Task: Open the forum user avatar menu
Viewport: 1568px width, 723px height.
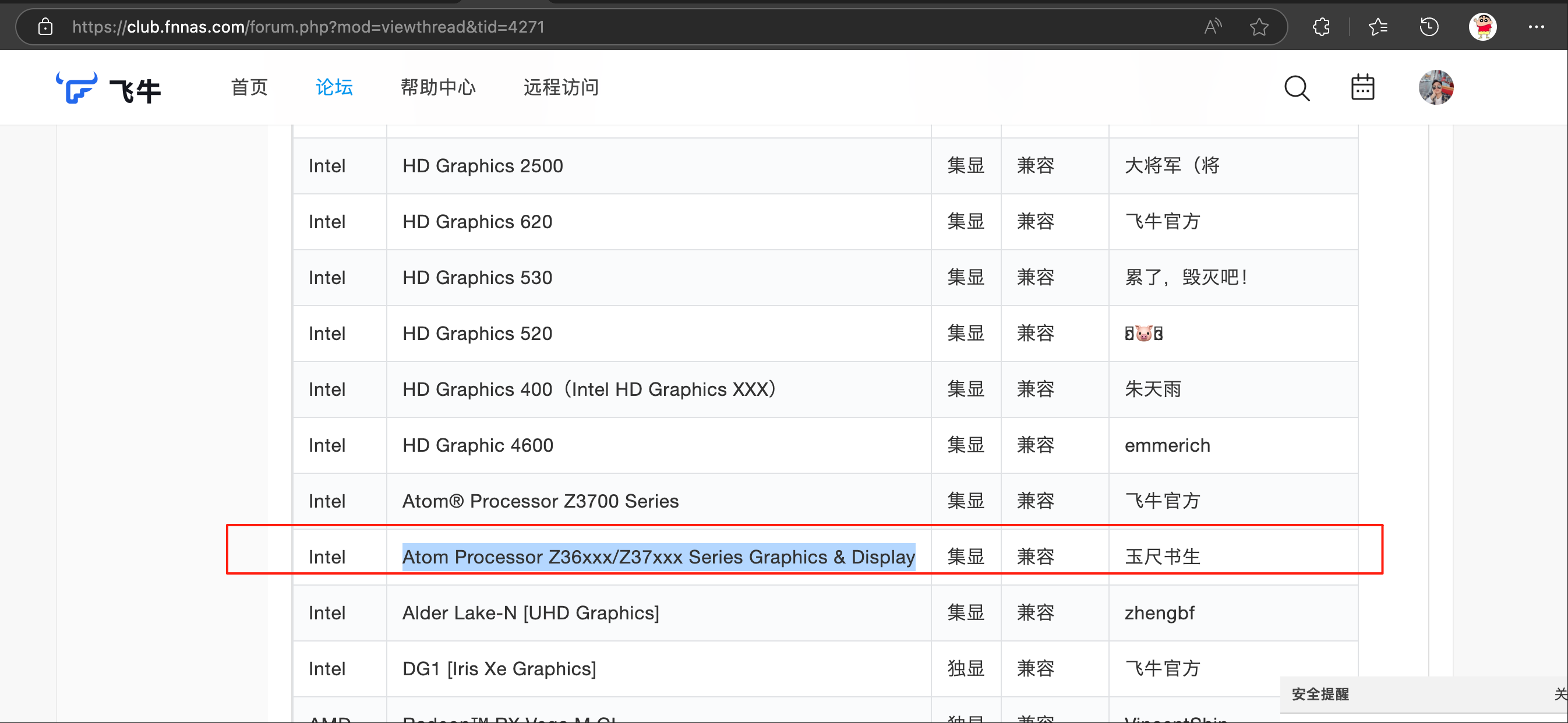Action: [1435, 88]
